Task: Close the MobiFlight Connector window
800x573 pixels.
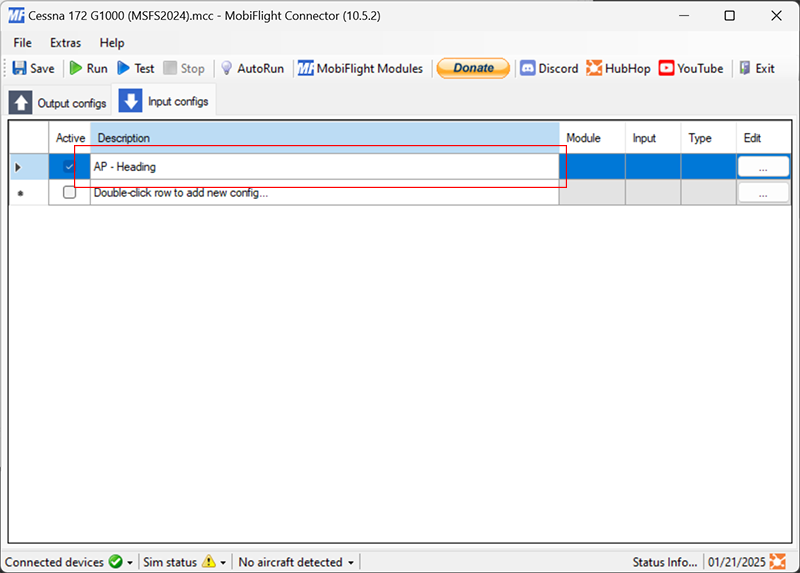Action: (x=777, y=15)
